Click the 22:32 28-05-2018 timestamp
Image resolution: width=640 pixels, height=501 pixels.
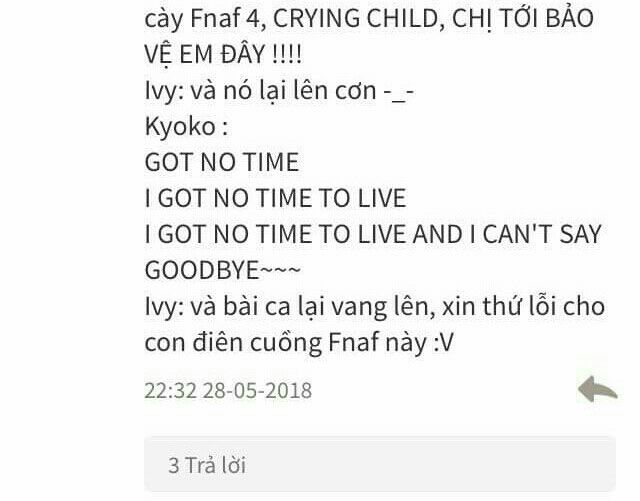coord(228,390)
